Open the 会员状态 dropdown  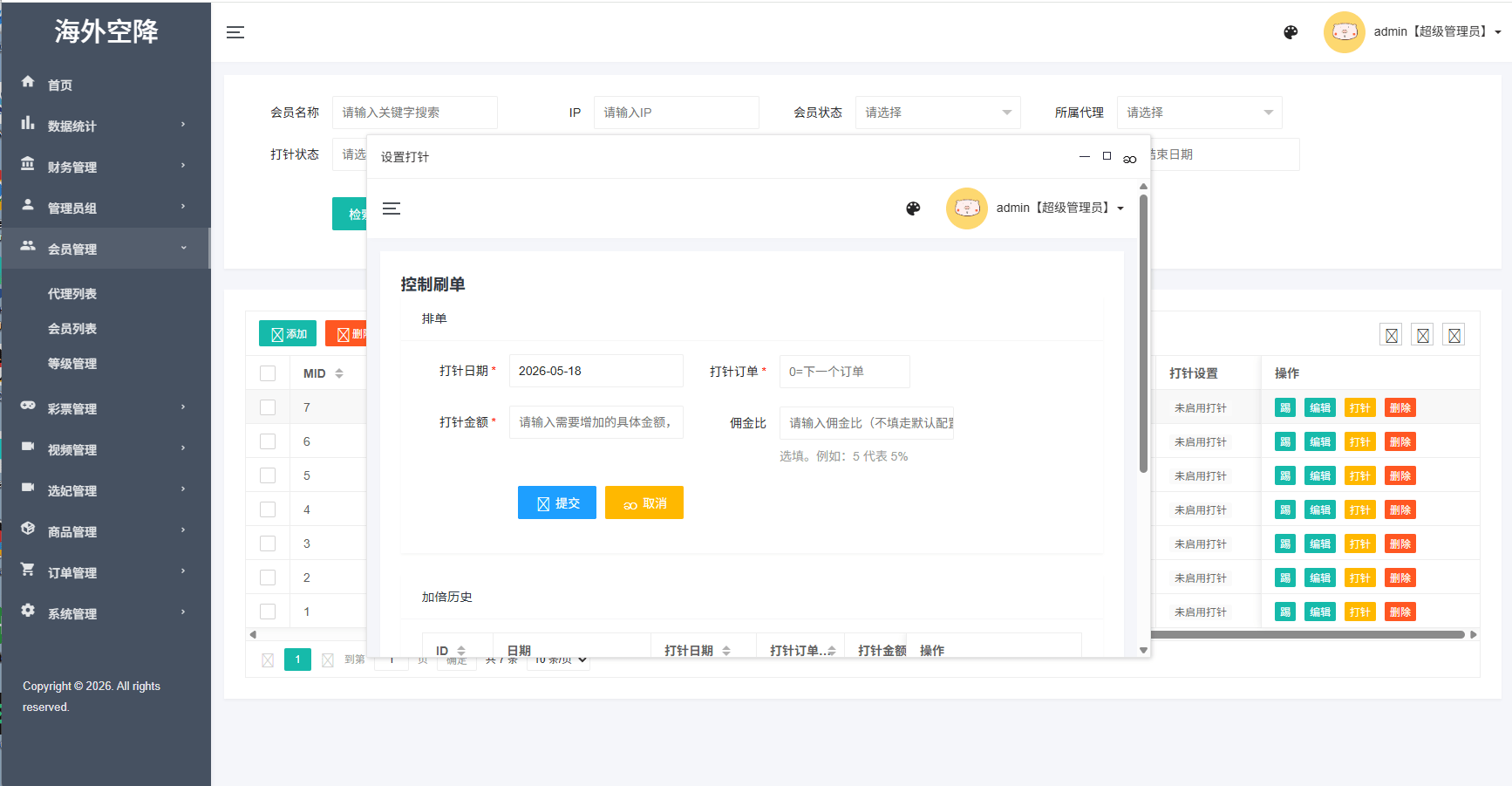pos(937,113)
